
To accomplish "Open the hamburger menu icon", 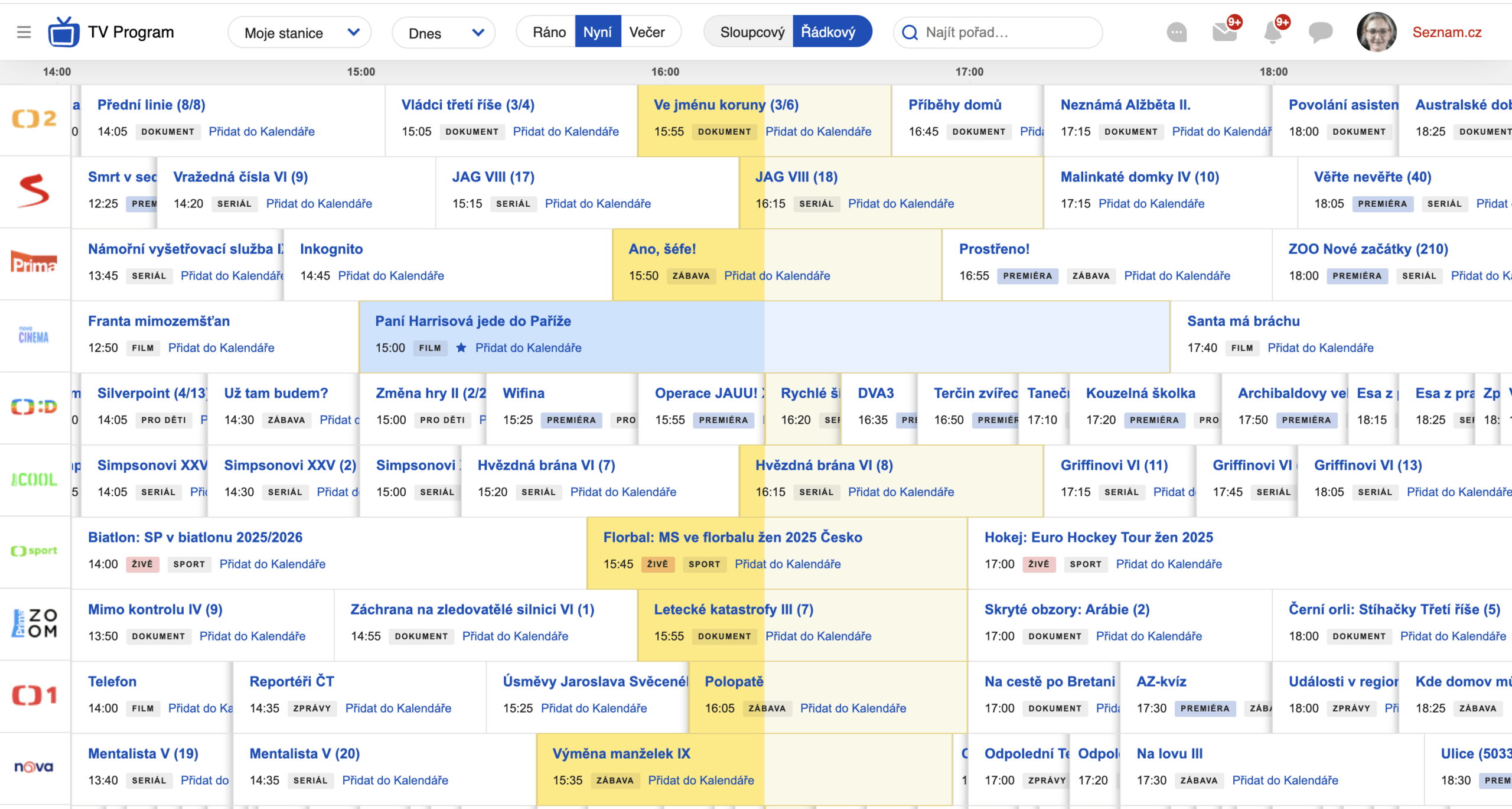I will point(24,32).
